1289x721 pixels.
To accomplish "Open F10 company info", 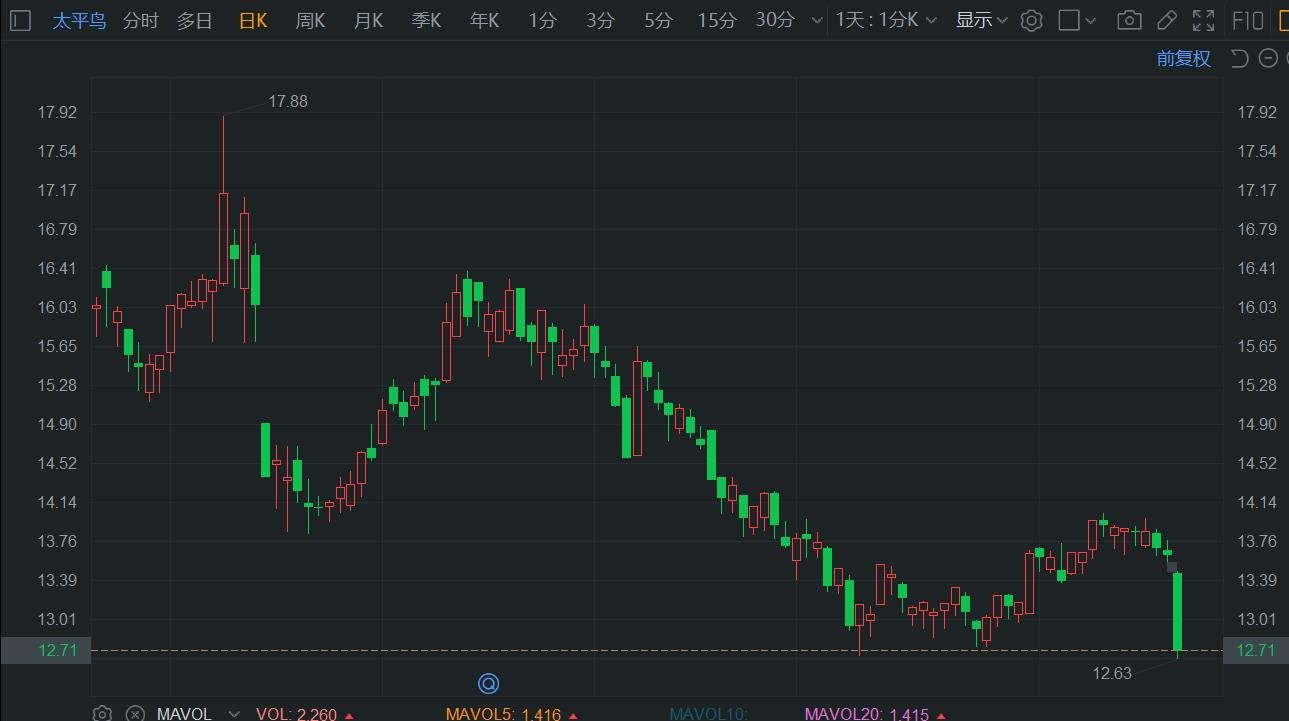I will 1249,20.
